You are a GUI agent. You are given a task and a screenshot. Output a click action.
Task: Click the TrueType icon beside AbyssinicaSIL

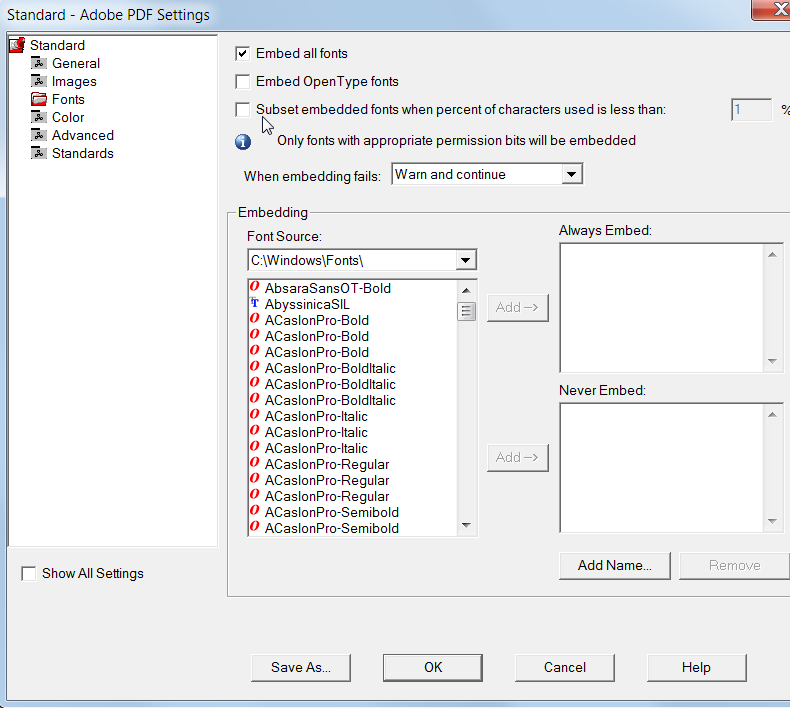pos(254,303)
